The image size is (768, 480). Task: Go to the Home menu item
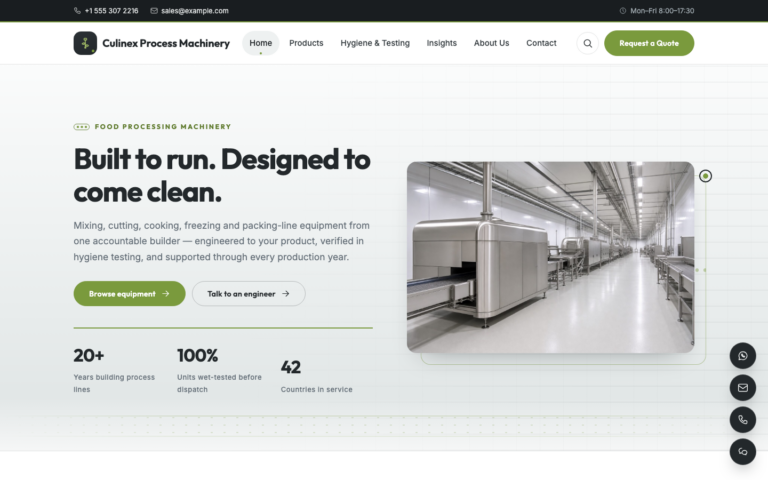click(261, 43)
